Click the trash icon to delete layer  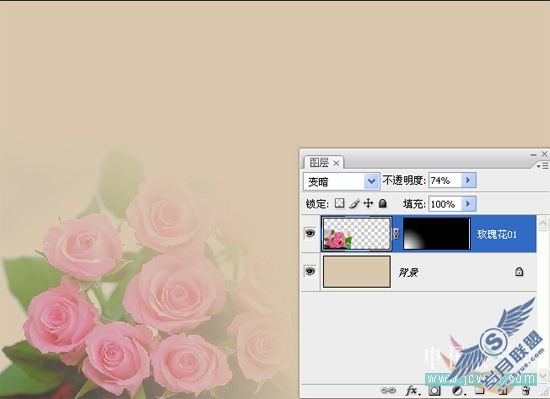pos(525,390)
